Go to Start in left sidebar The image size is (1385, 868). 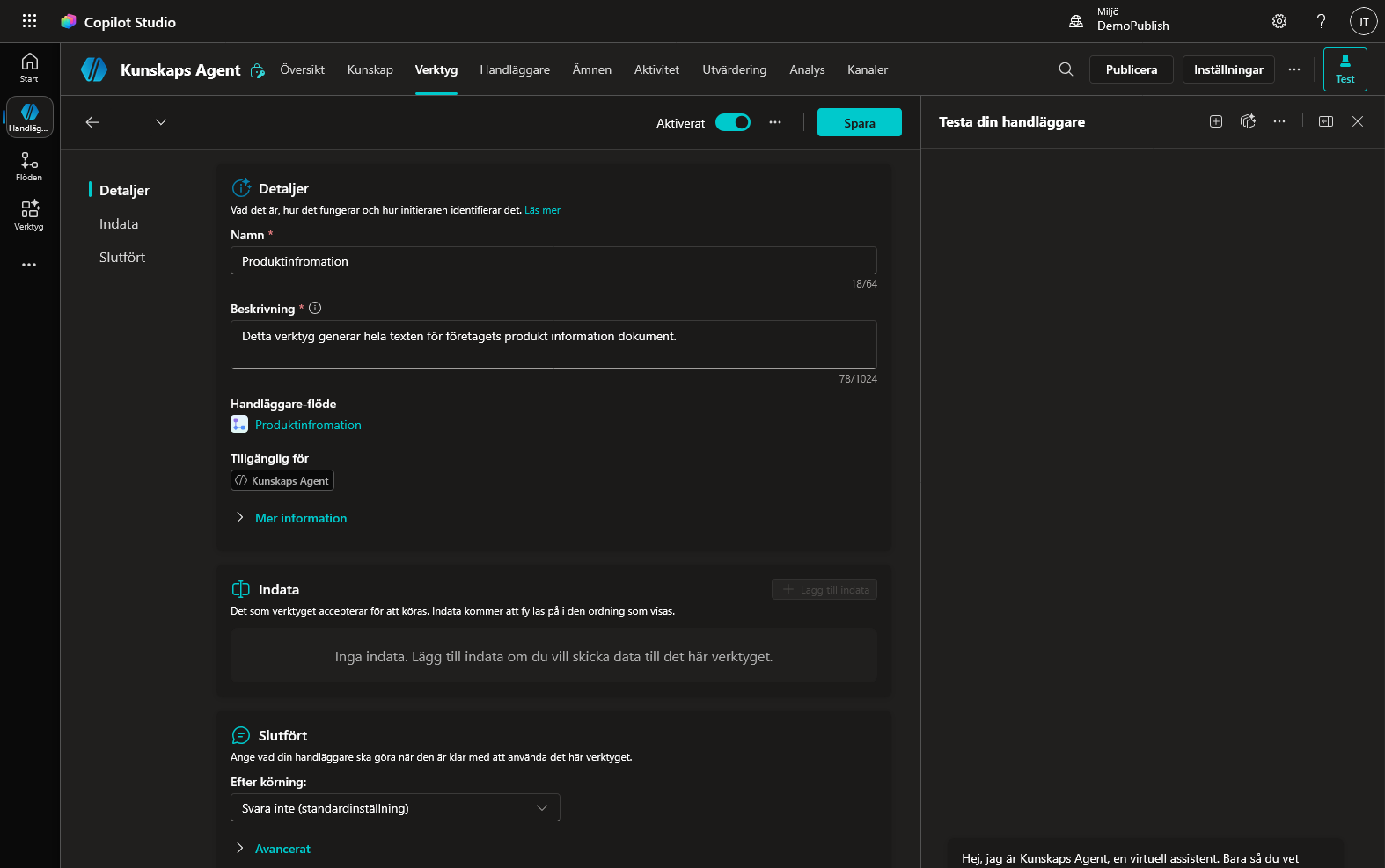[x=29, y=68]
